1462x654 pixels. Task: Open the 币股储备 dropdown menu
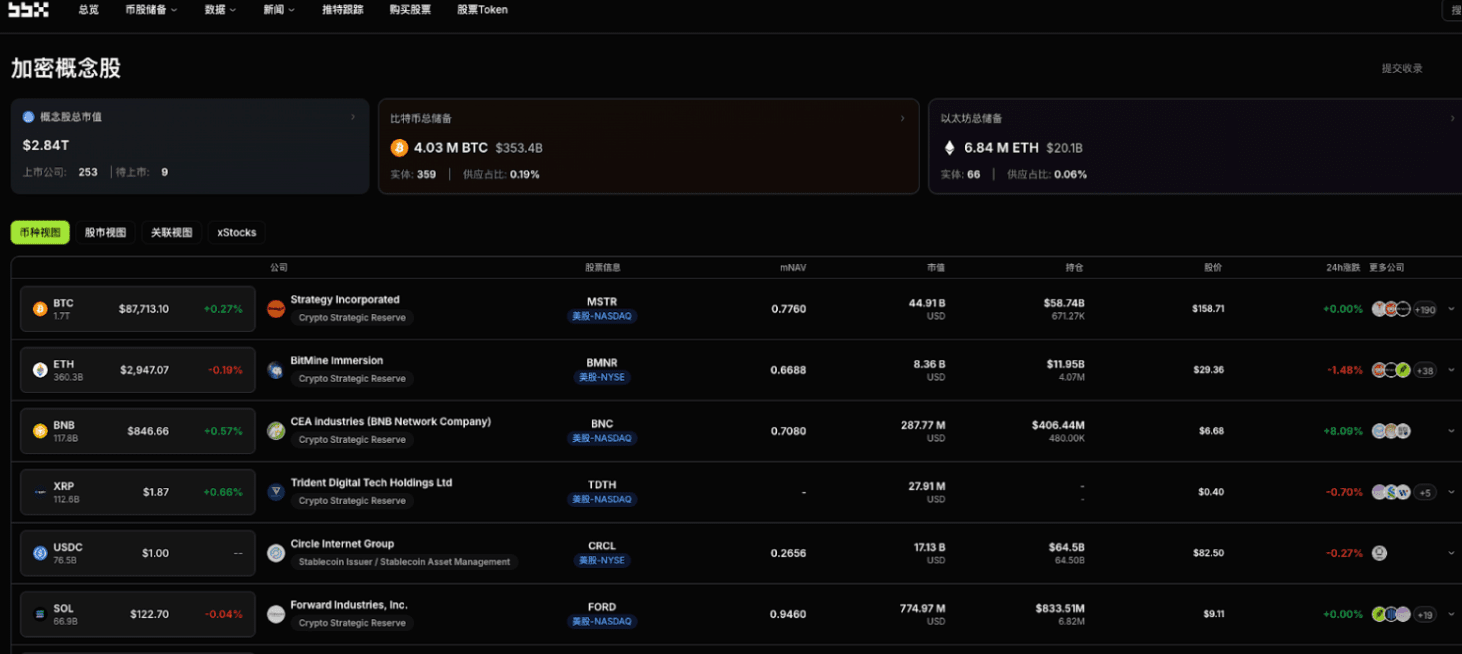(x=151, y=9)
